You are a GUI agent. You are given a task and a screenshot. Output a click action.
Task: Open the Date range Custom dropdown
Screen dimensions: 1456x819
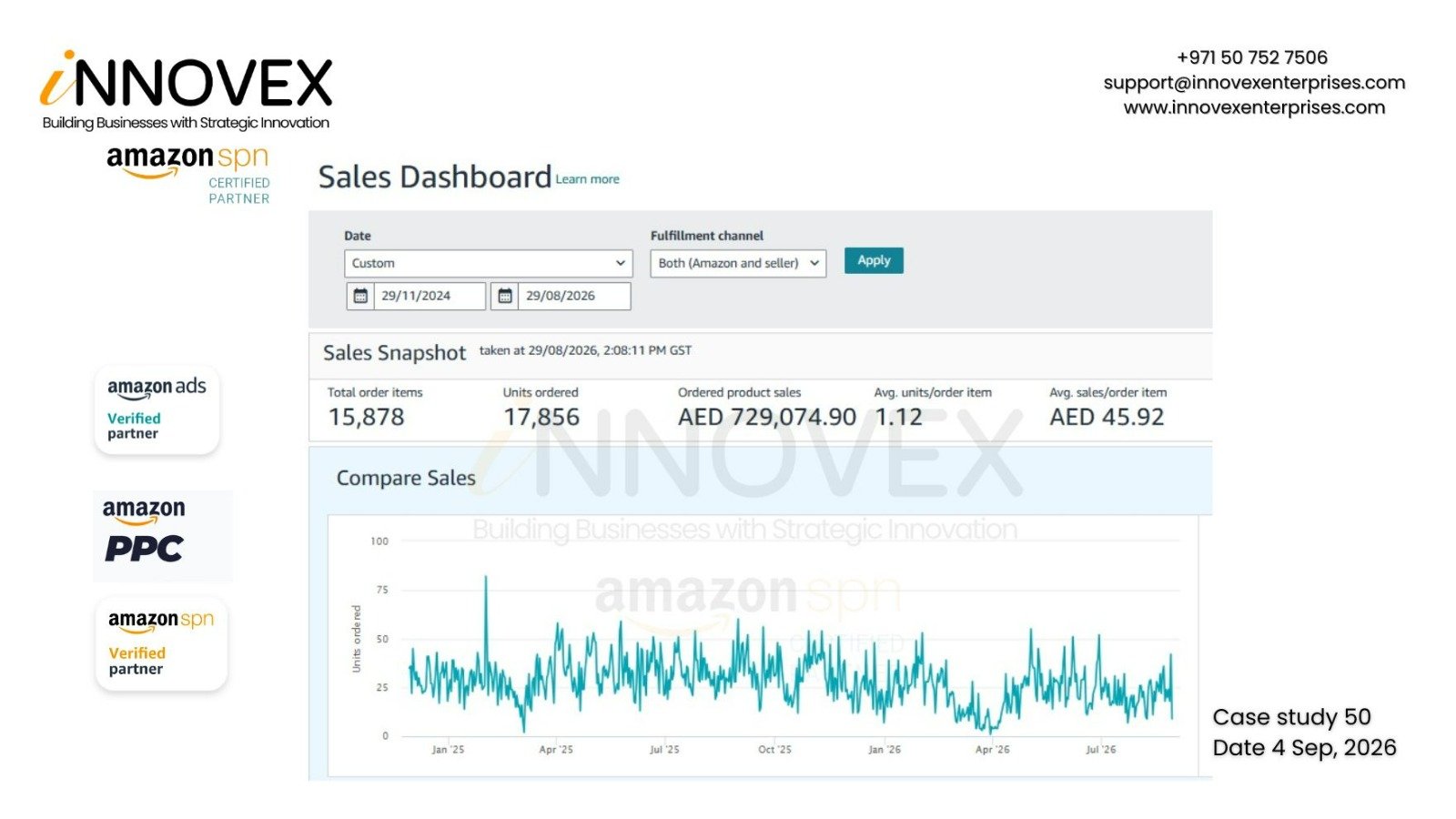(x=489, y=263)
